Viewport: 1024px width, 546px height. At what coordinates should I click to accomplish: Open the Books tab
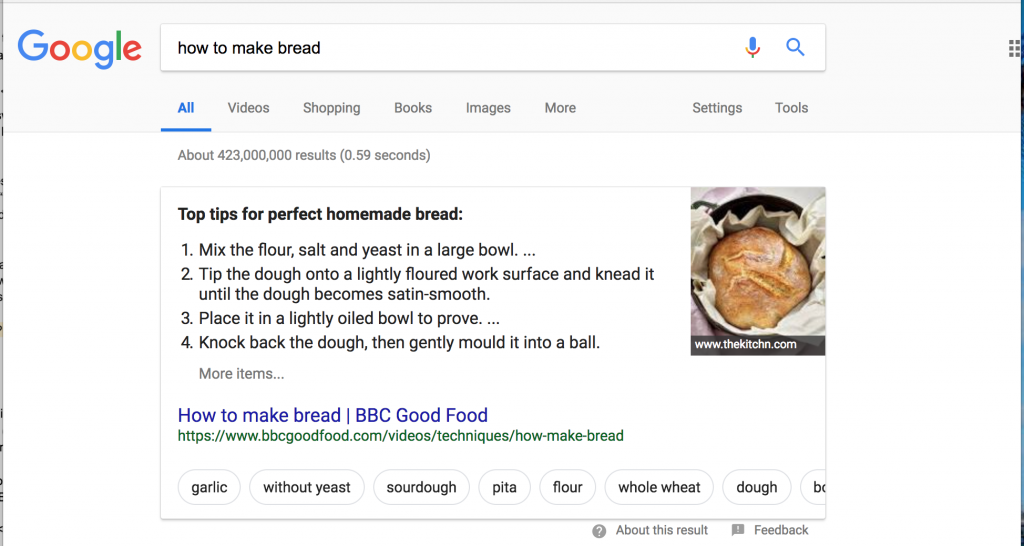(413, 108)
